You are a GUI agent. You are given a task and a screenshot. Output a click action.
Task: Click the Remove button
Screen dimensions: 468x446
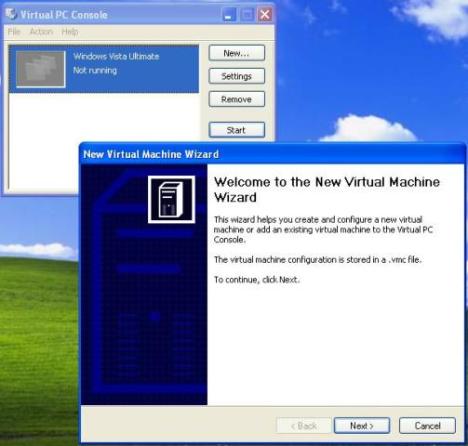coord(237,99)
